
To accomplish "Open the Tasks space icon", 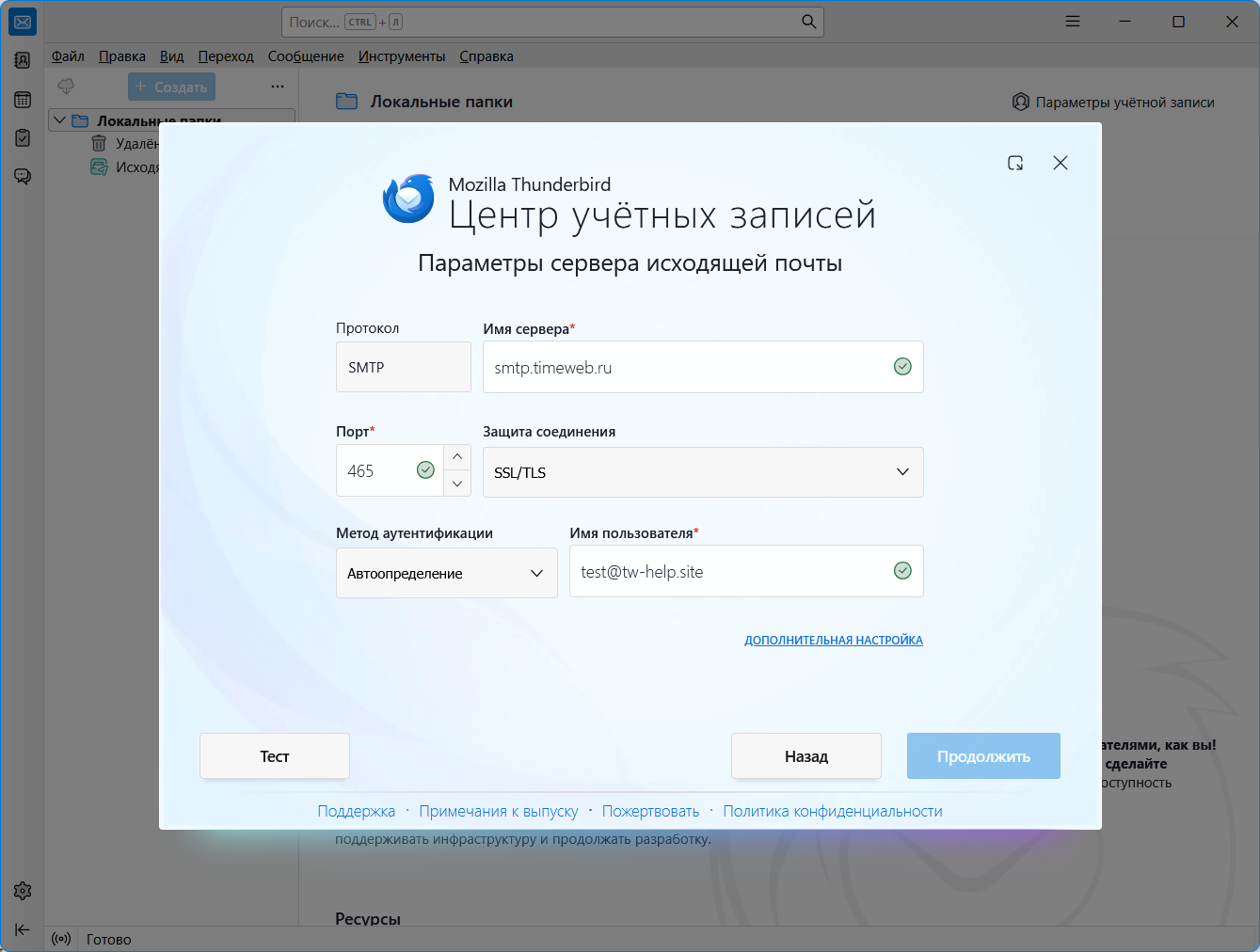I will (23, 138).
